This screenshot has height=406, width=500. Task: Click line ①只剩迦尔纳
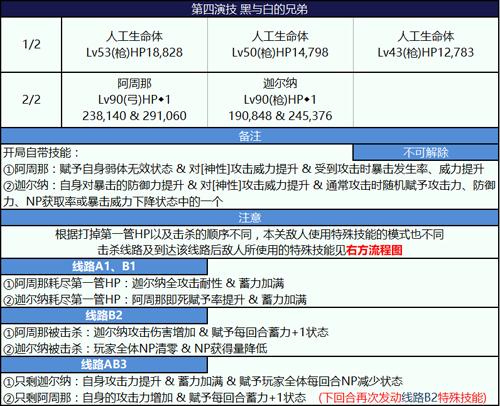tap(203, 381)
